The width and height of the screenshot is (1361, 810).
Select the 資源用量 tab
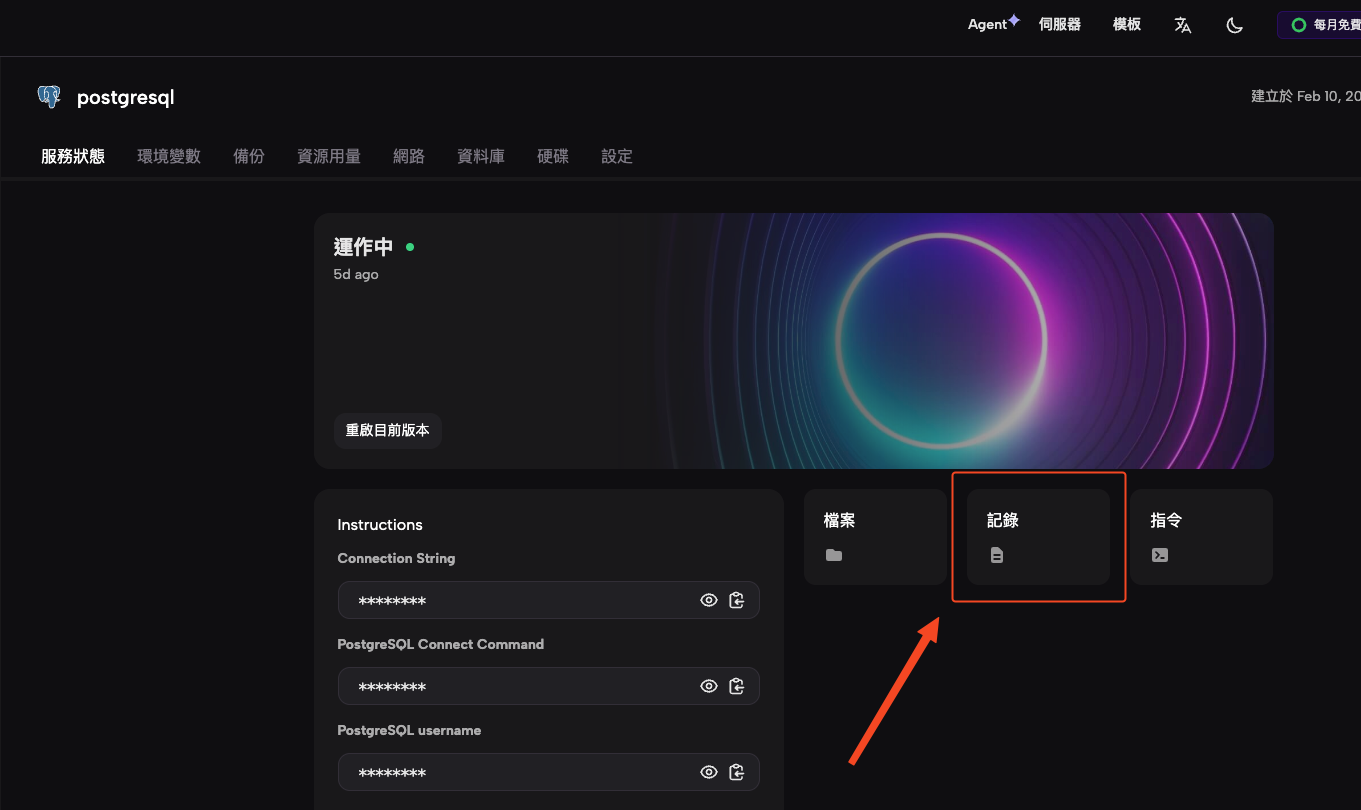pyautogui.click(x=329, y=156)
